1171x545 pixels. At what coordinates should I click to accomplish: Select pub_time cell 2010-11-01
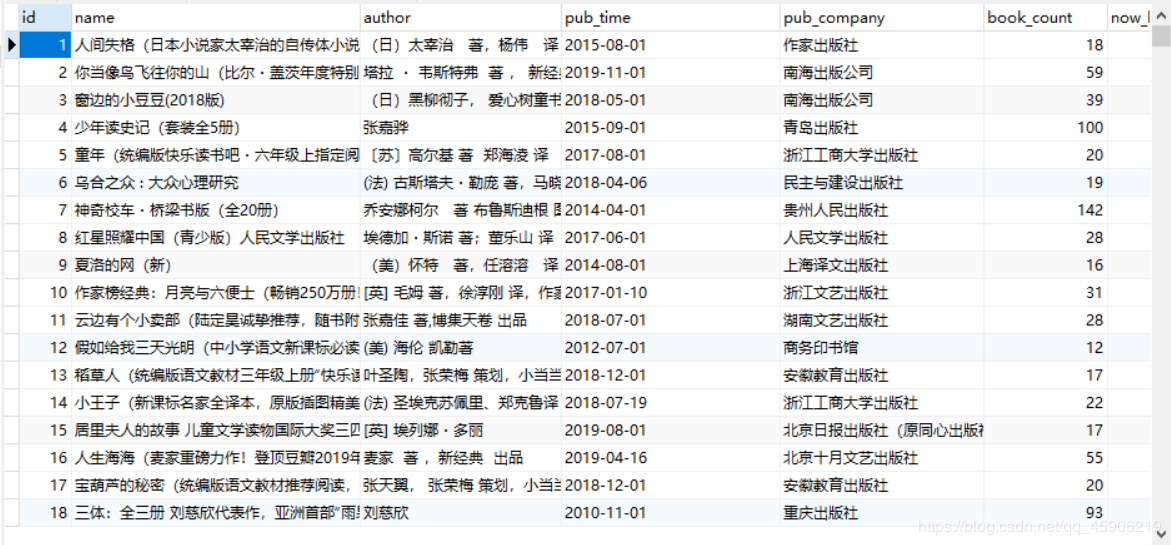tap(671, 513)
